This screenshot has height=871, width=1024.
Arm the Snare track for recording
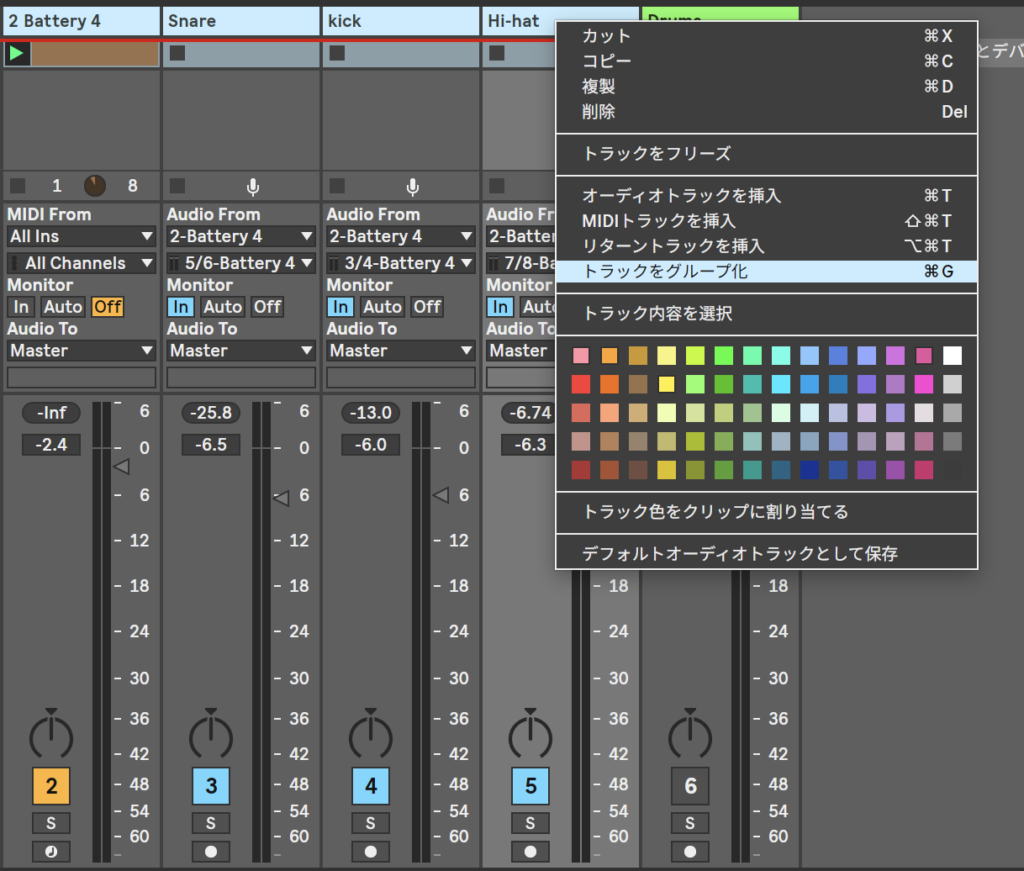211,852
